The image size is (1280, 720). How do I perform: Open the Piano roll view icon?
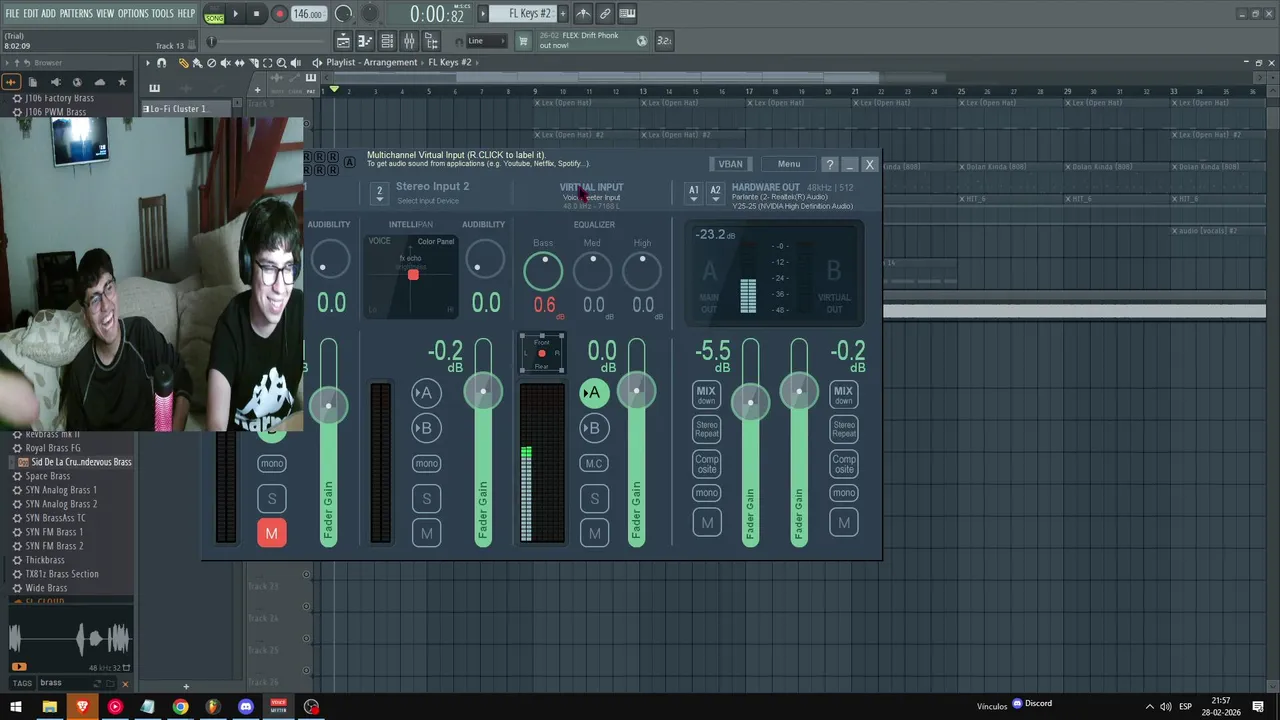click(365, 41)
